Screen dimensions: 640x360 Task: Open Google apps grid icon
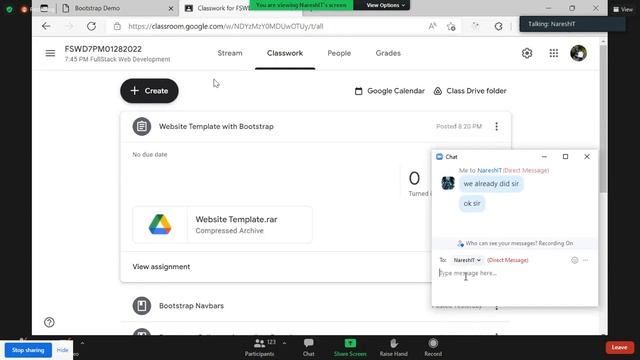(553, 53)
